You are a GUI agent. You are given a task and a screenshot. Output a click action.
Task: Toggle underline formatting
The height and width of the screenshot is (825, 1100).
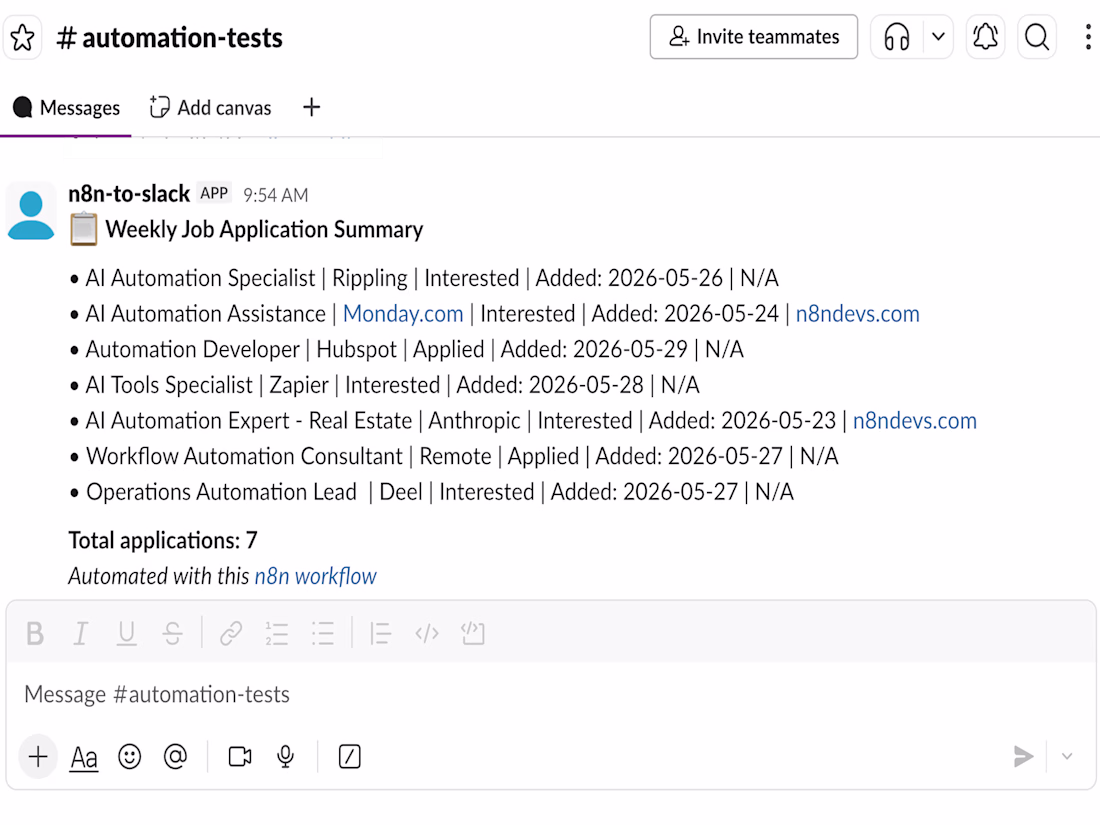pos(126,633)
